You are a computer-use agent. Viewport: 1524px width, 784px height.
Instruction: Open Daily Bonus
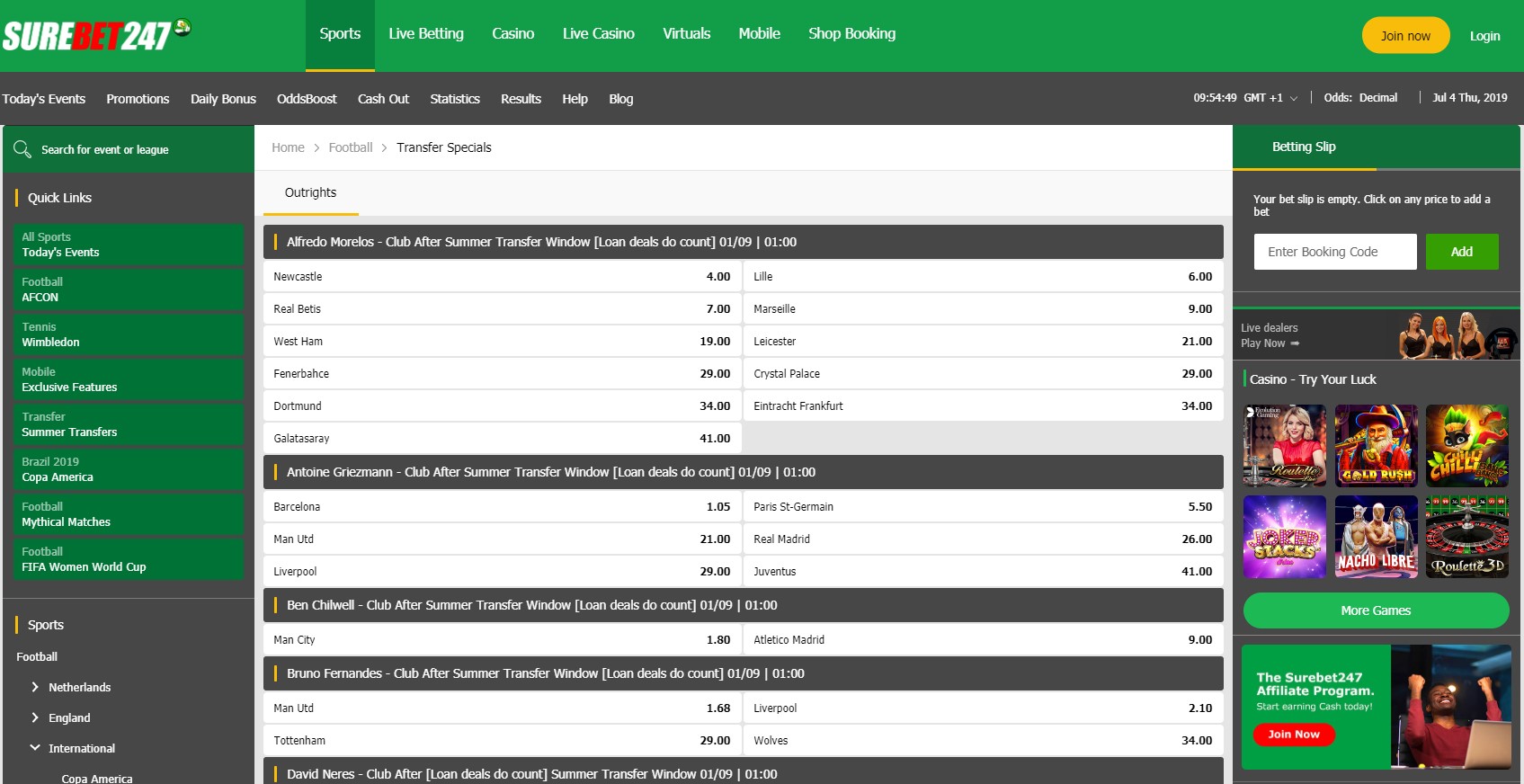223,99
